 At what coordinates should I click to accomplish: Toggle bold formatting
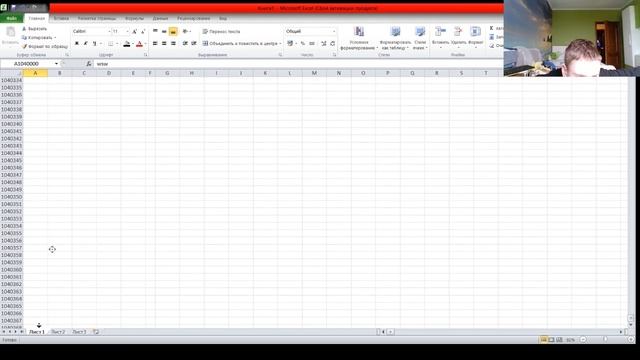76,44
